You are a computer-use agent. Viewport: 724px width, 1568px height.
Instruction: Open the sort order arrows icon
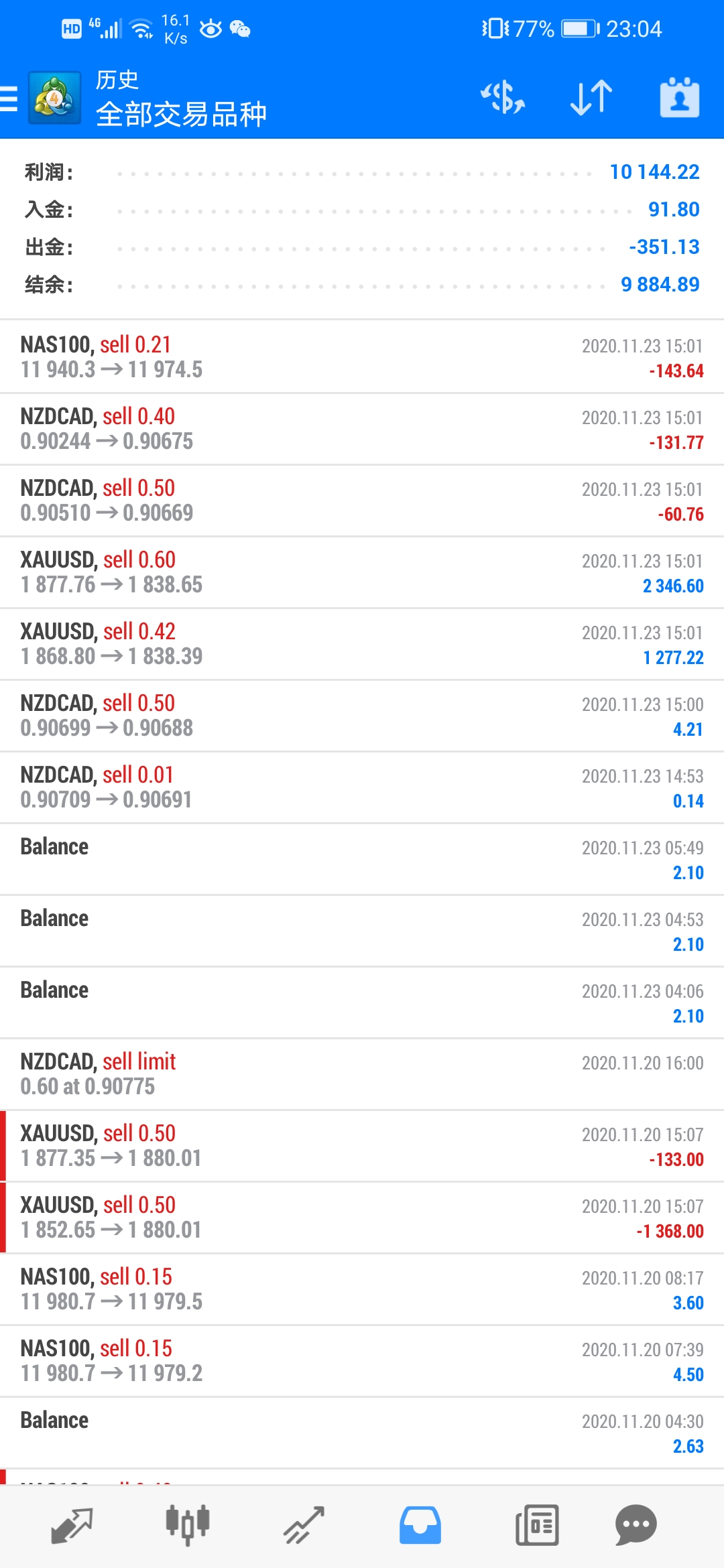pos(591,98)
